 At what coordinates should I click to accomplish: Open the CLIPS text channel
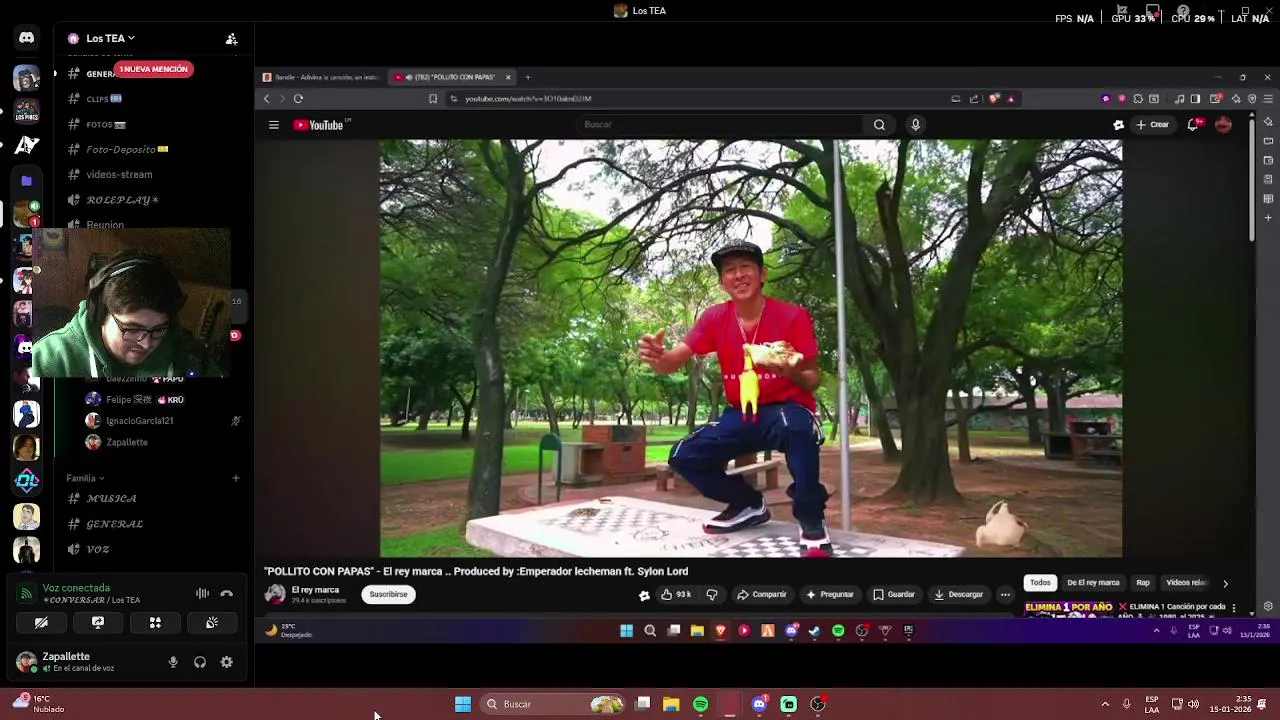tap(104, 99)
